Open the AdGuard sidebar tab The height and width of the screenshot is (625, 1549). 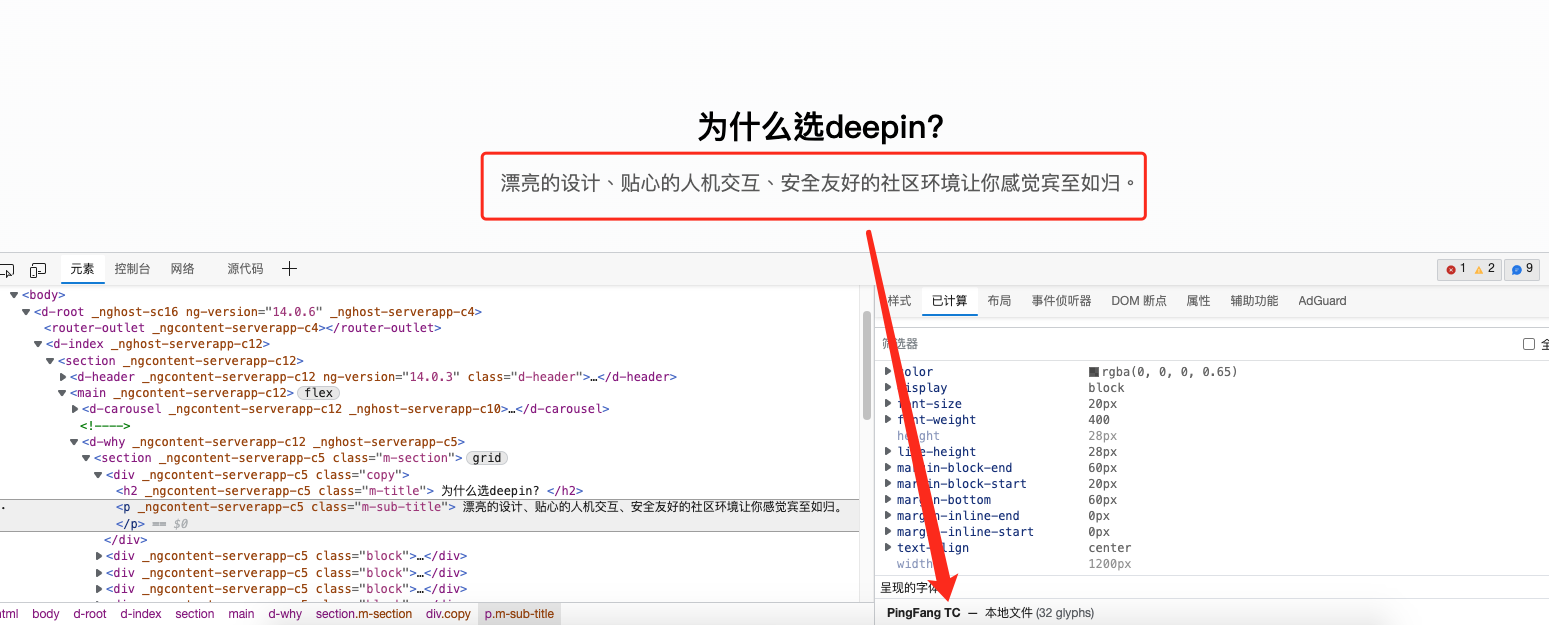click(1322, 301)
